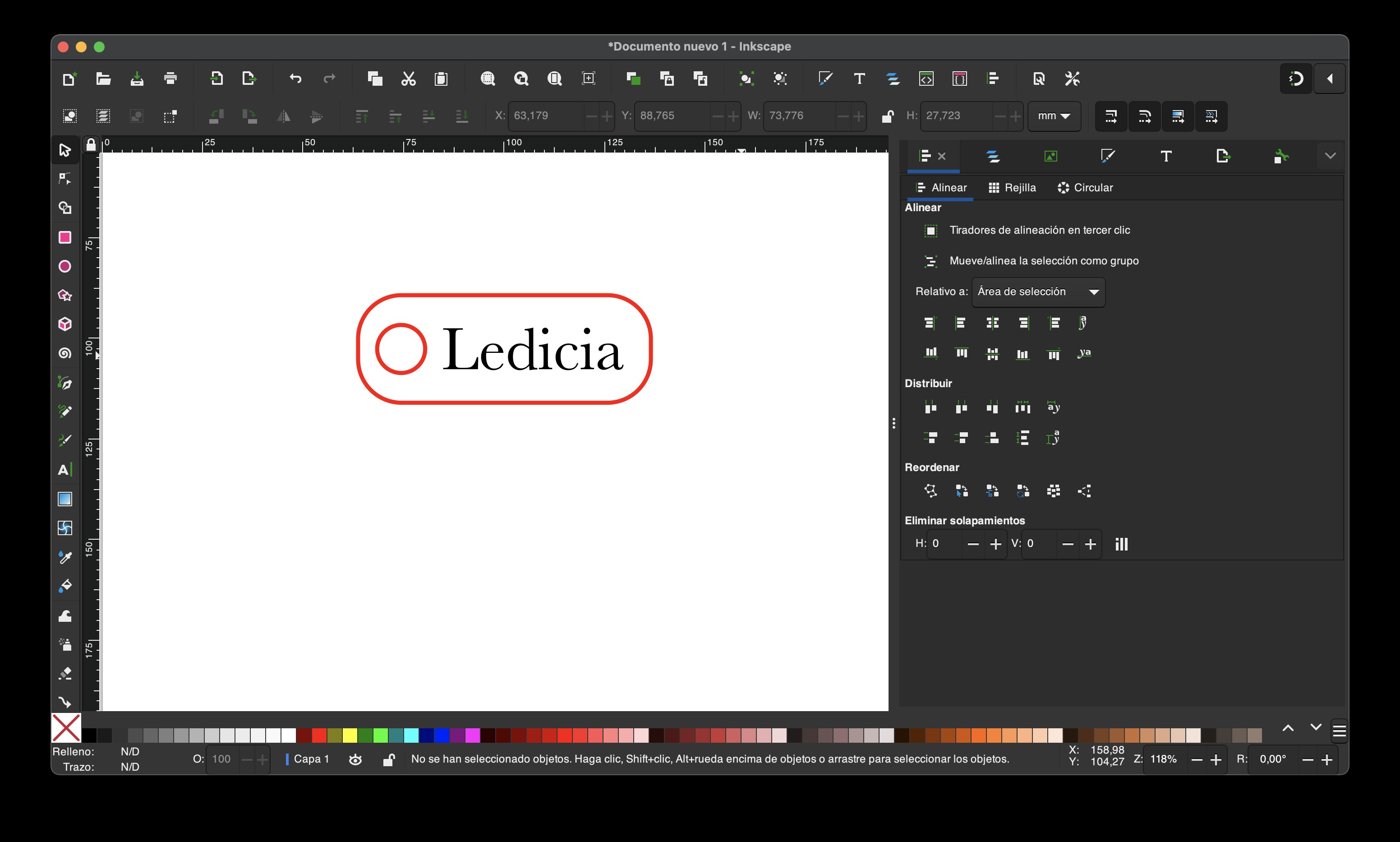The image size is (1400, 842).
Task: Open the XML editor icon
Action: pos(926,79)
